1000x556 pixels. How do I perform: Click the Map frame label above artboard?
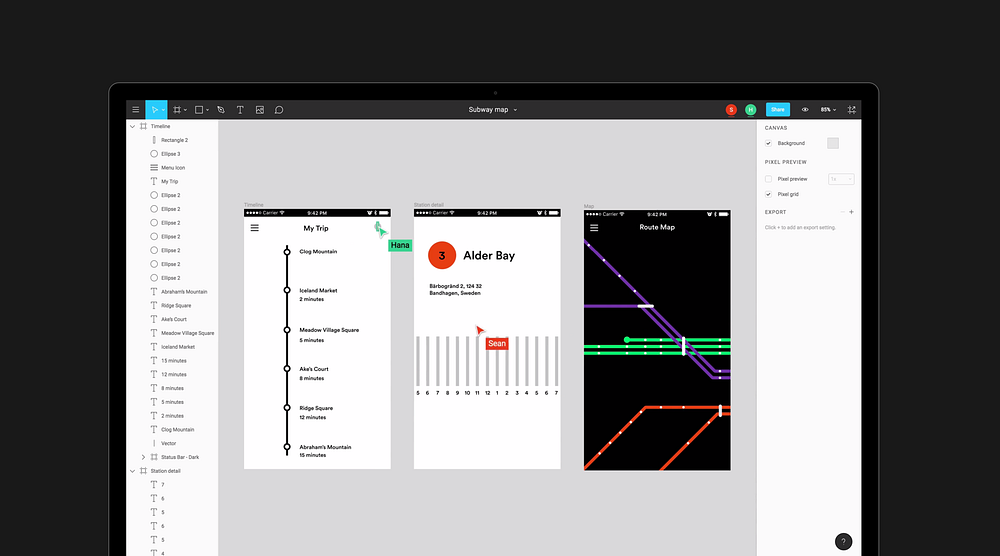pos(588,206)
